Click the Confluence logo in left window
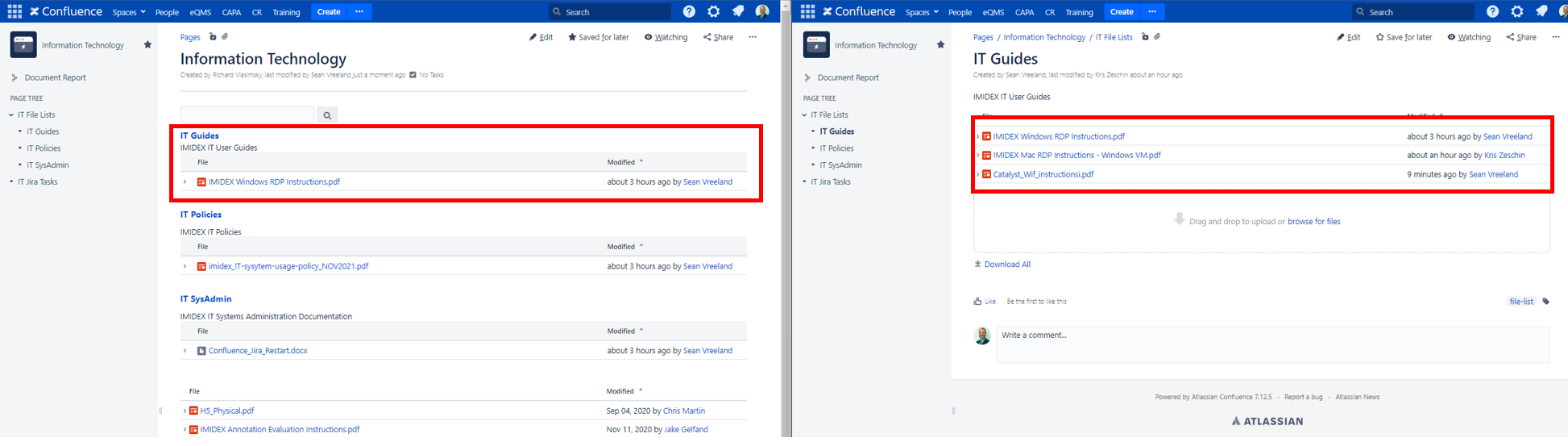Image resolution: width=1568 pixels, height=446 pixels. (x=66, y=12)
